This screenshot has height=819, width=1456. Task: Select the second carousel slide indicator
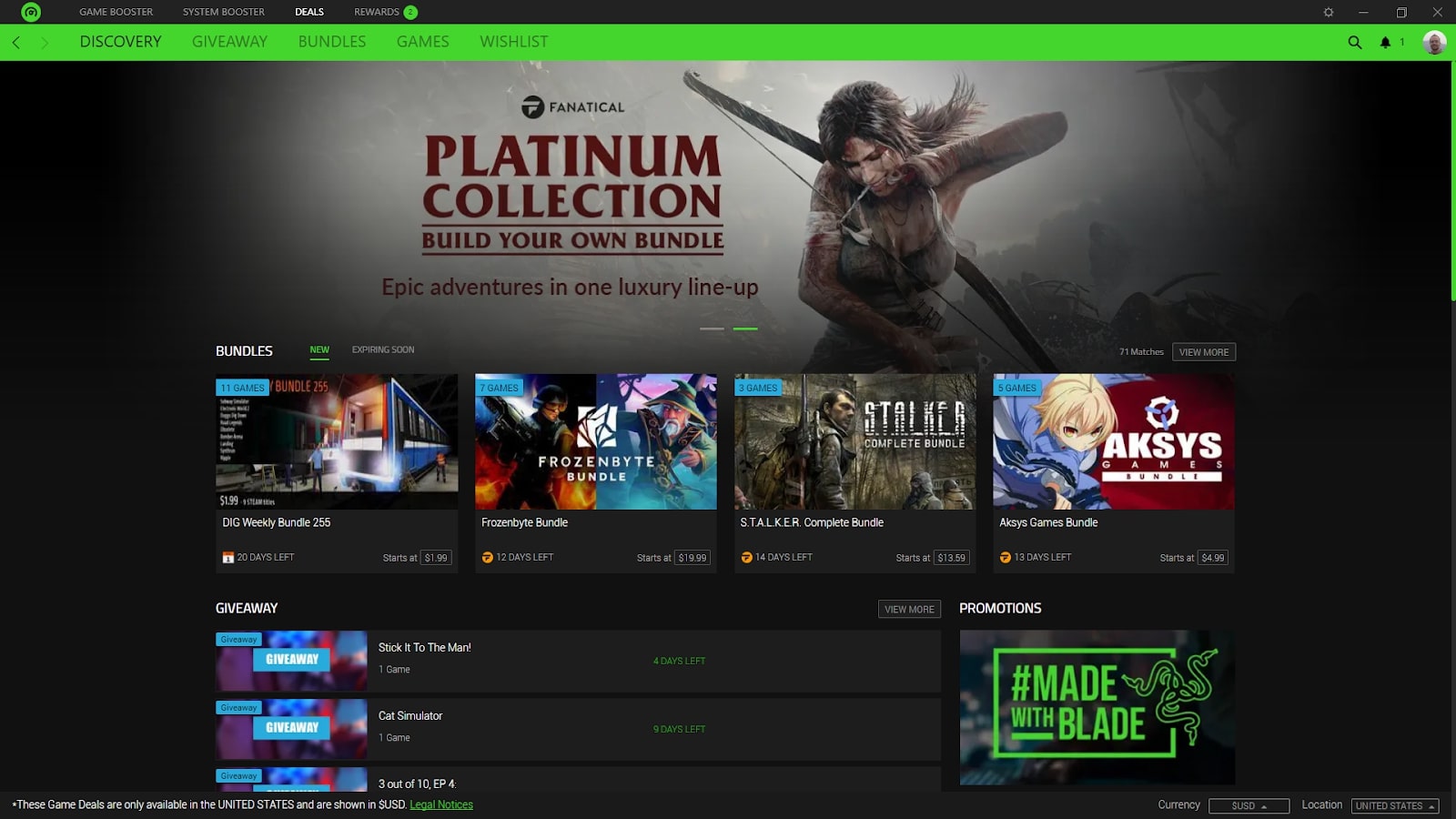tap(745, 329)
